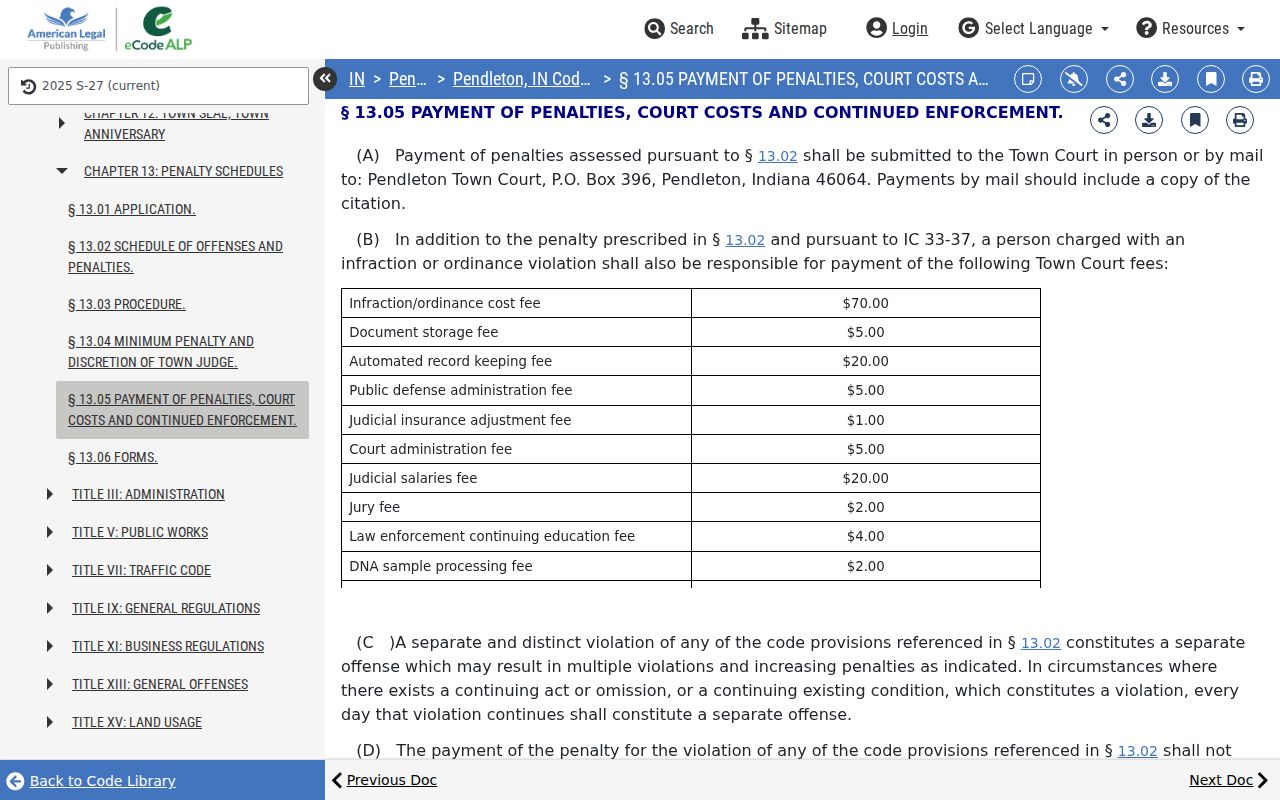Screen dimensions: 1280x800
Task: Open § 13.06 Forms in the sidebar
Action: coord(113,457)
